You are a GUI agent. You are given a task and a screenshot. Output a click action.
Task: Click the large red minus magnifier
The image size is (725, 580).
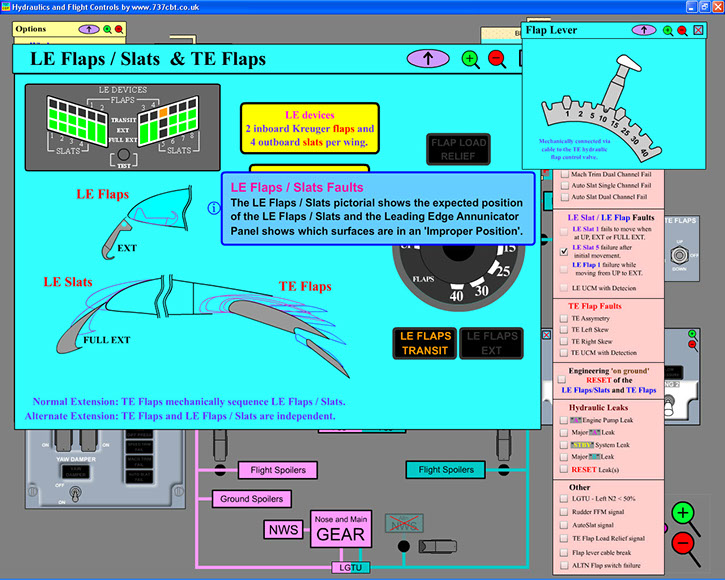click(x=683, y=543)
